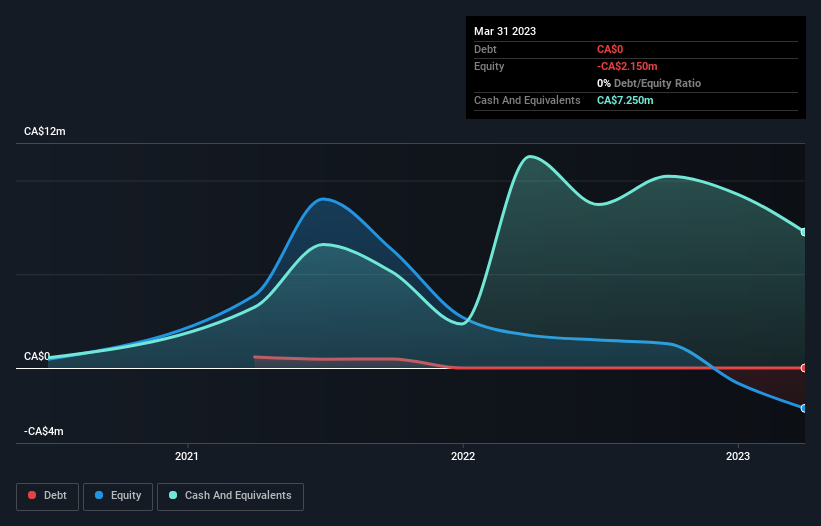The width and height of the screenshot is (821, 526).
Task: Click the CA$12m y-axis label
Action: (x=45, y=131)
